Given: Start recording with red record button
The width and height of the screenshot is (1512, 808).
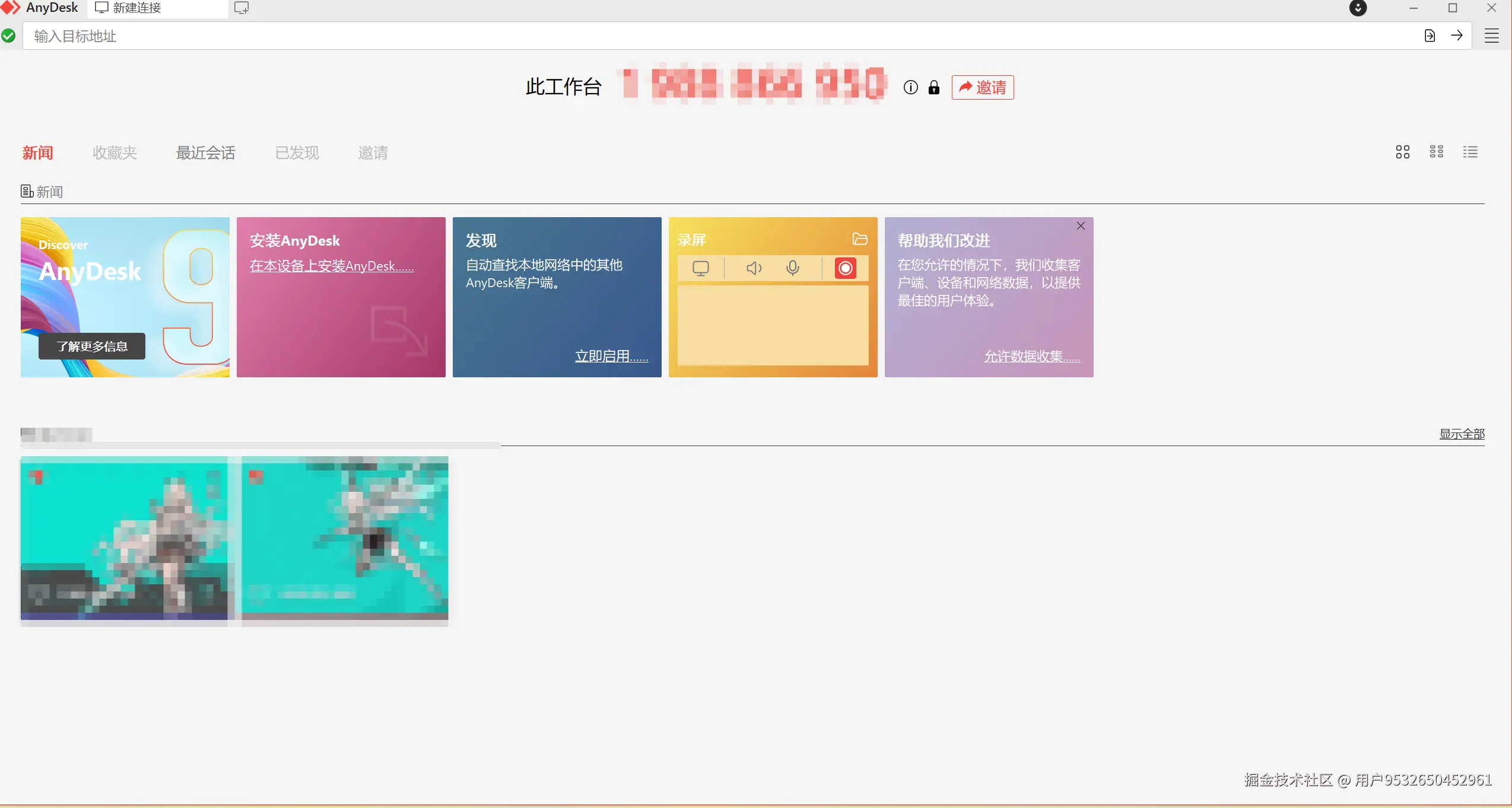Looking at the screenshot, I should pyautogui.click(x=845, y=268).
